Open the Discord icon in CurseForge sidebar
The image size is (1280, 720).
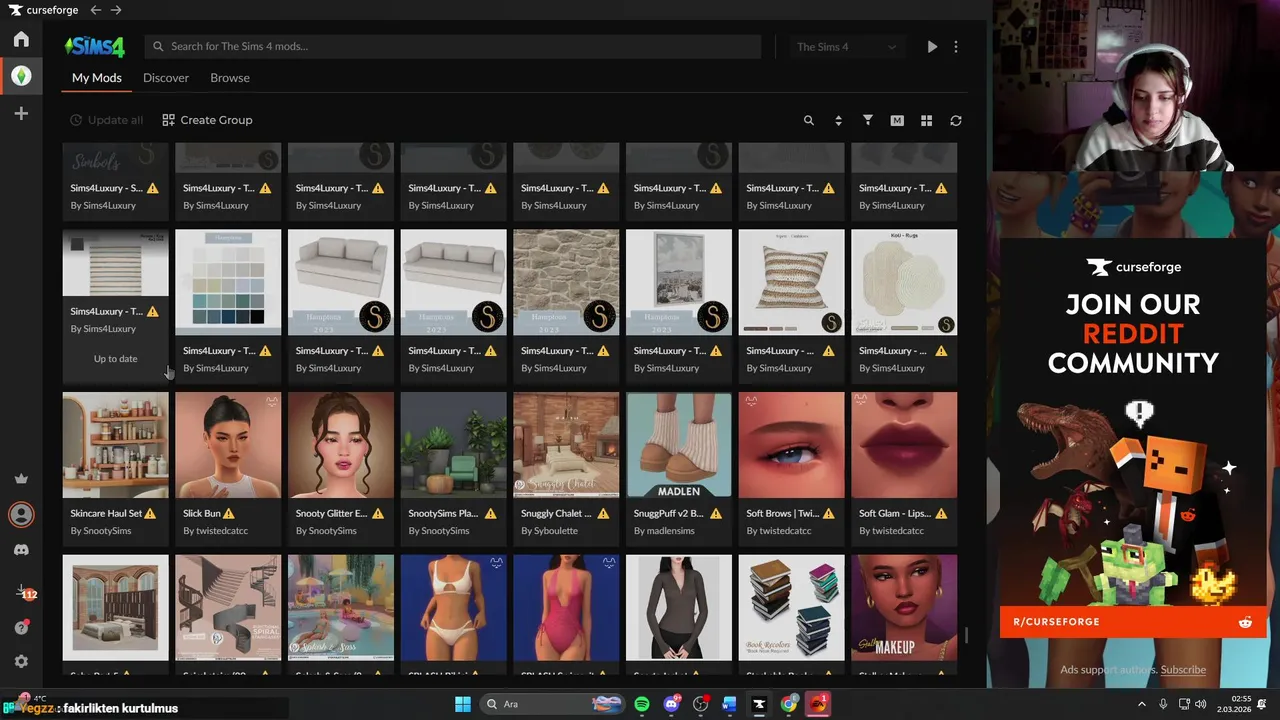tap(21, 550)
